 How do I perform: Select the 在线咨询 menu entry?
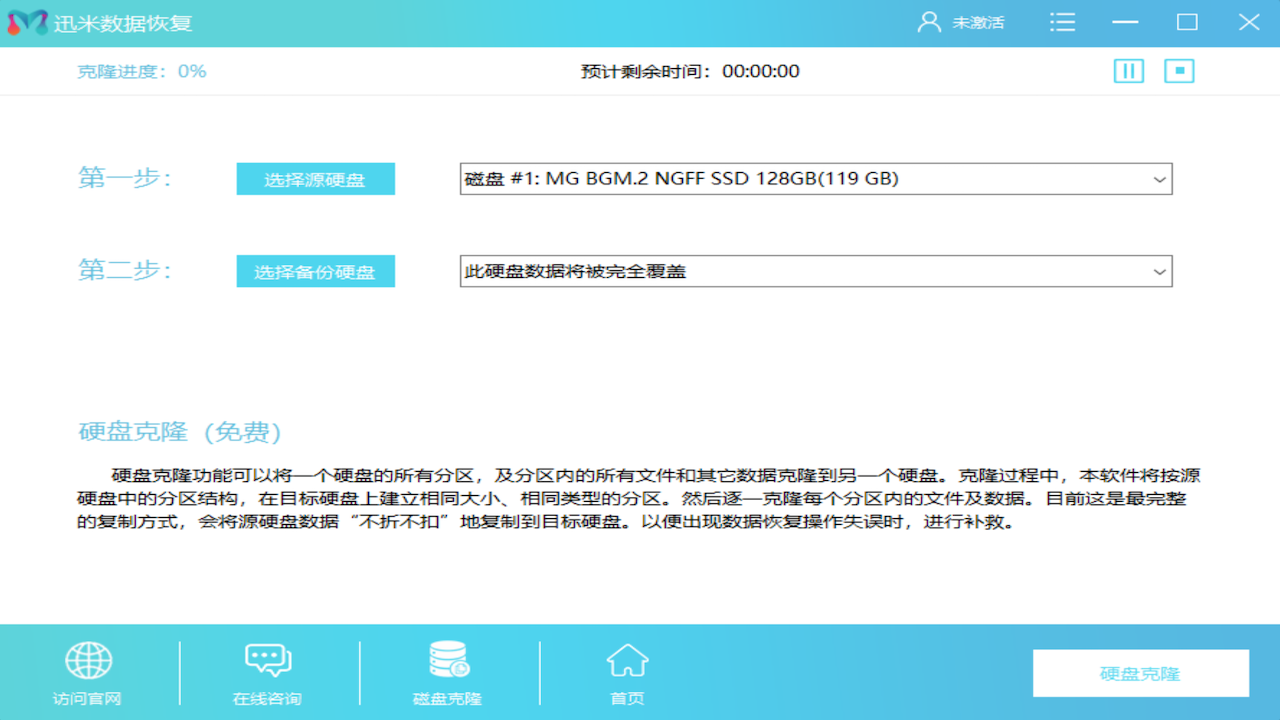pyautogui.click(x=268, y=672)
